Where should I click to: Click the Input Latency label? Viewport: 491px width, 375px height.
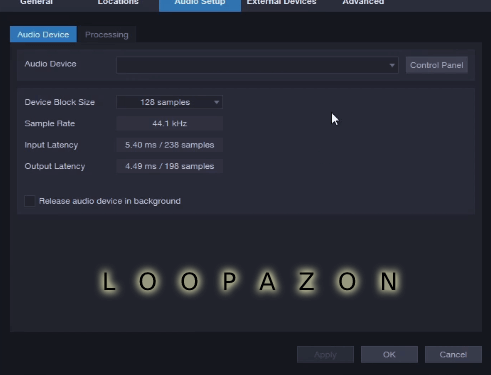[51, 145]
